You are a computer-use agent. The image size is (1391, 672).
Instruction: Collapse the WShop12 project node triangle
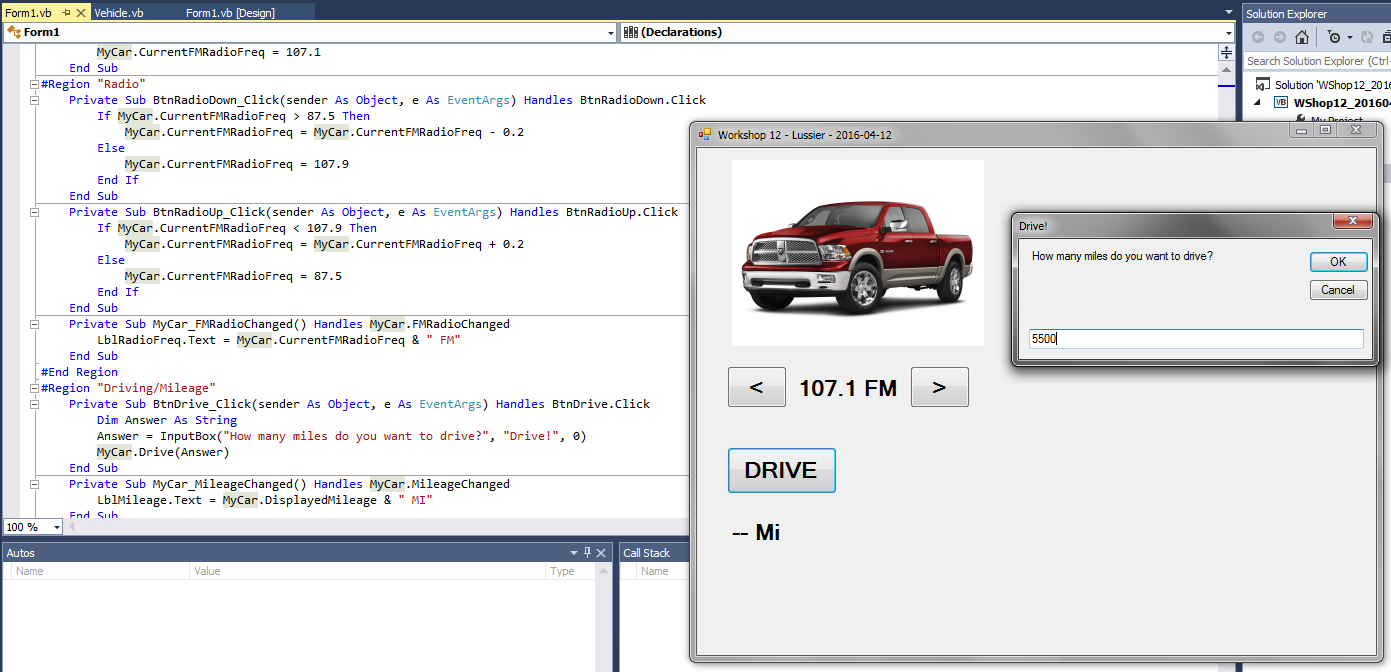(1256, 102)
